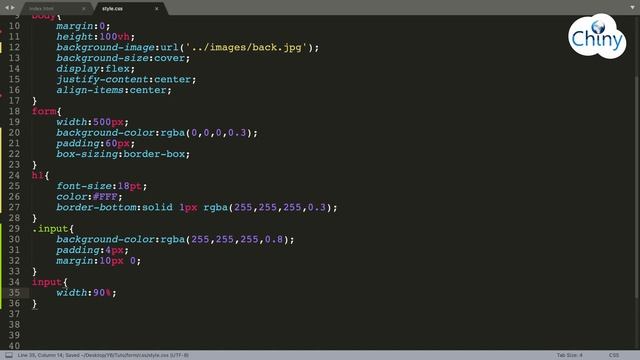Click 'background-size:cover;' line

point(123,58)
